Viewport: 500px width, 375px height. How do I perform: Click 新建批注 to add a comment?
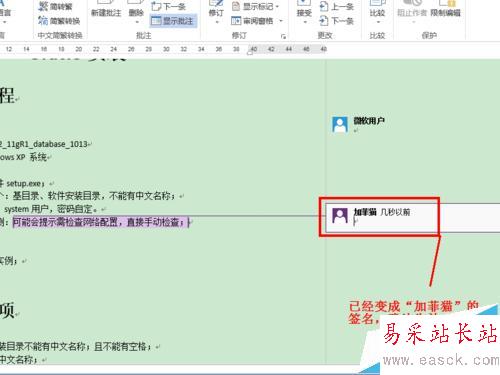[x=106, y=13]
